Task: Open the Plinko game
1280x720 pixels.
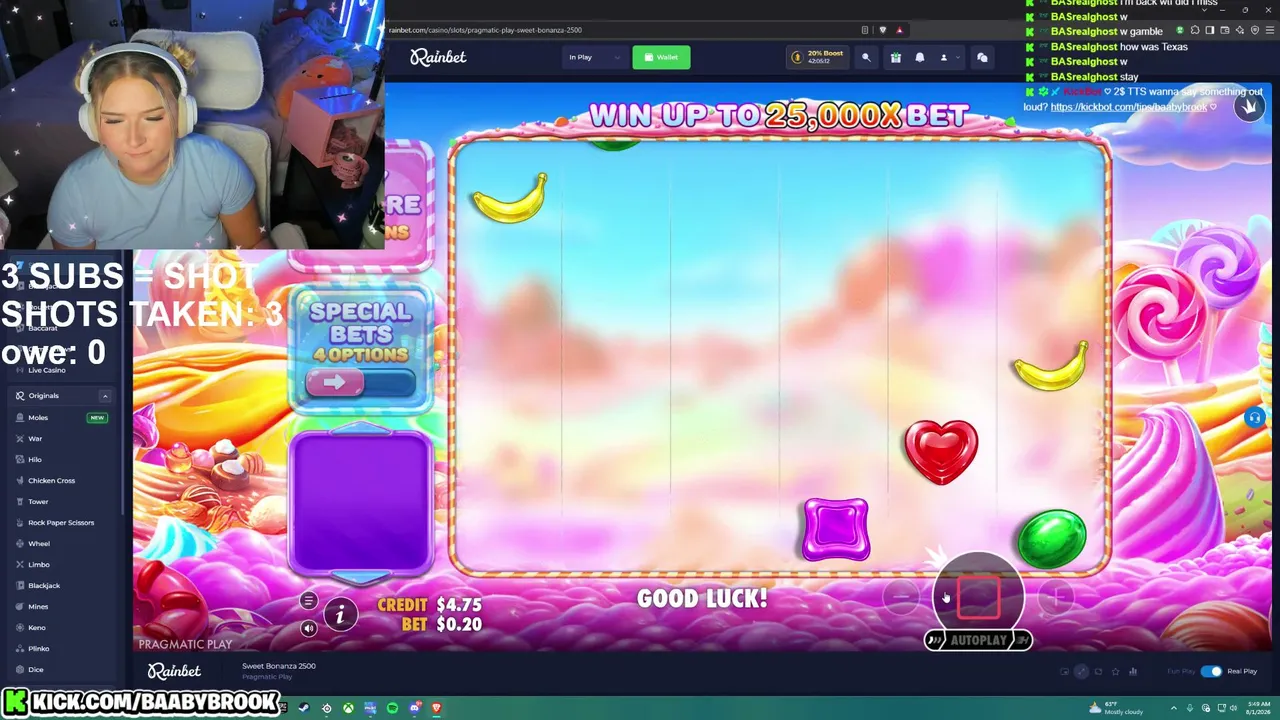Action: pos(39,648)
